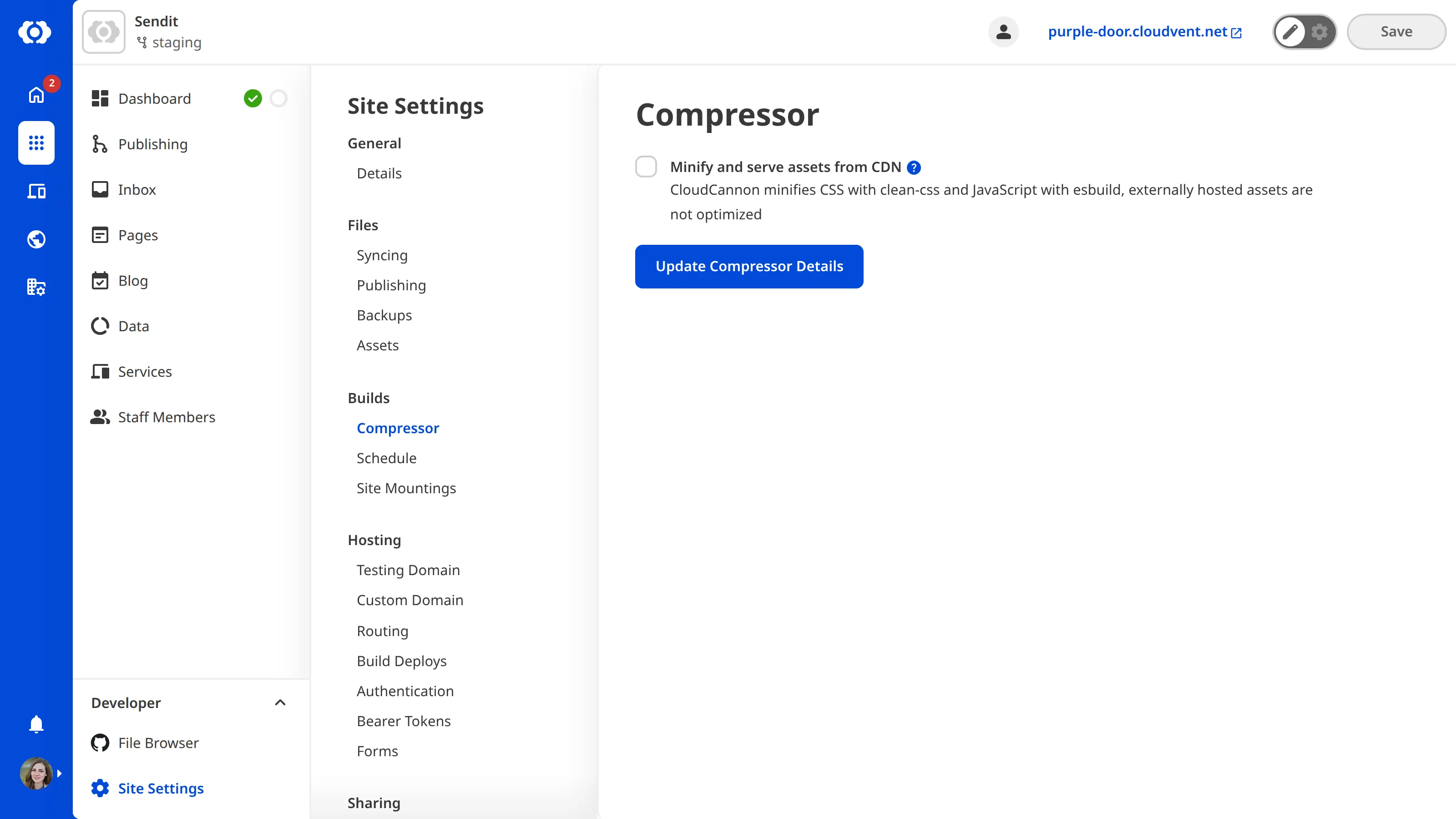Open the visual editor devices icon
This screenshot has width=1456, height=819.
(35, 191)
